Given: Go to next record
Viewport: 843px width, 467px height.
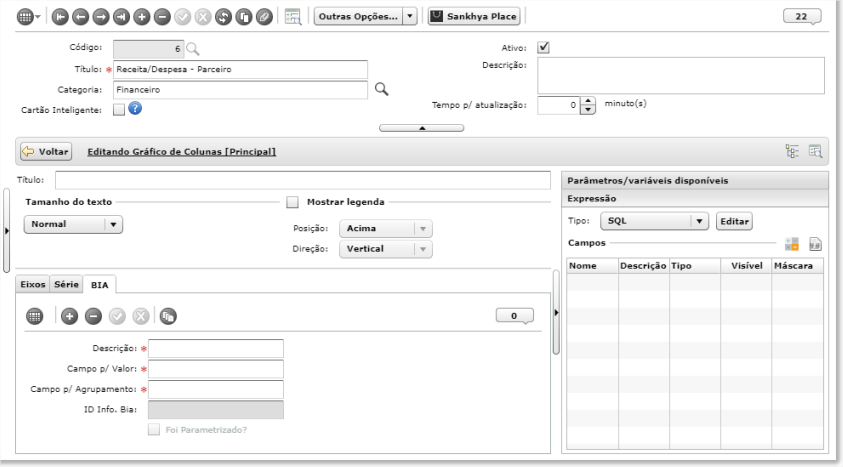Looking at the screenshot, I should point(101,17).
